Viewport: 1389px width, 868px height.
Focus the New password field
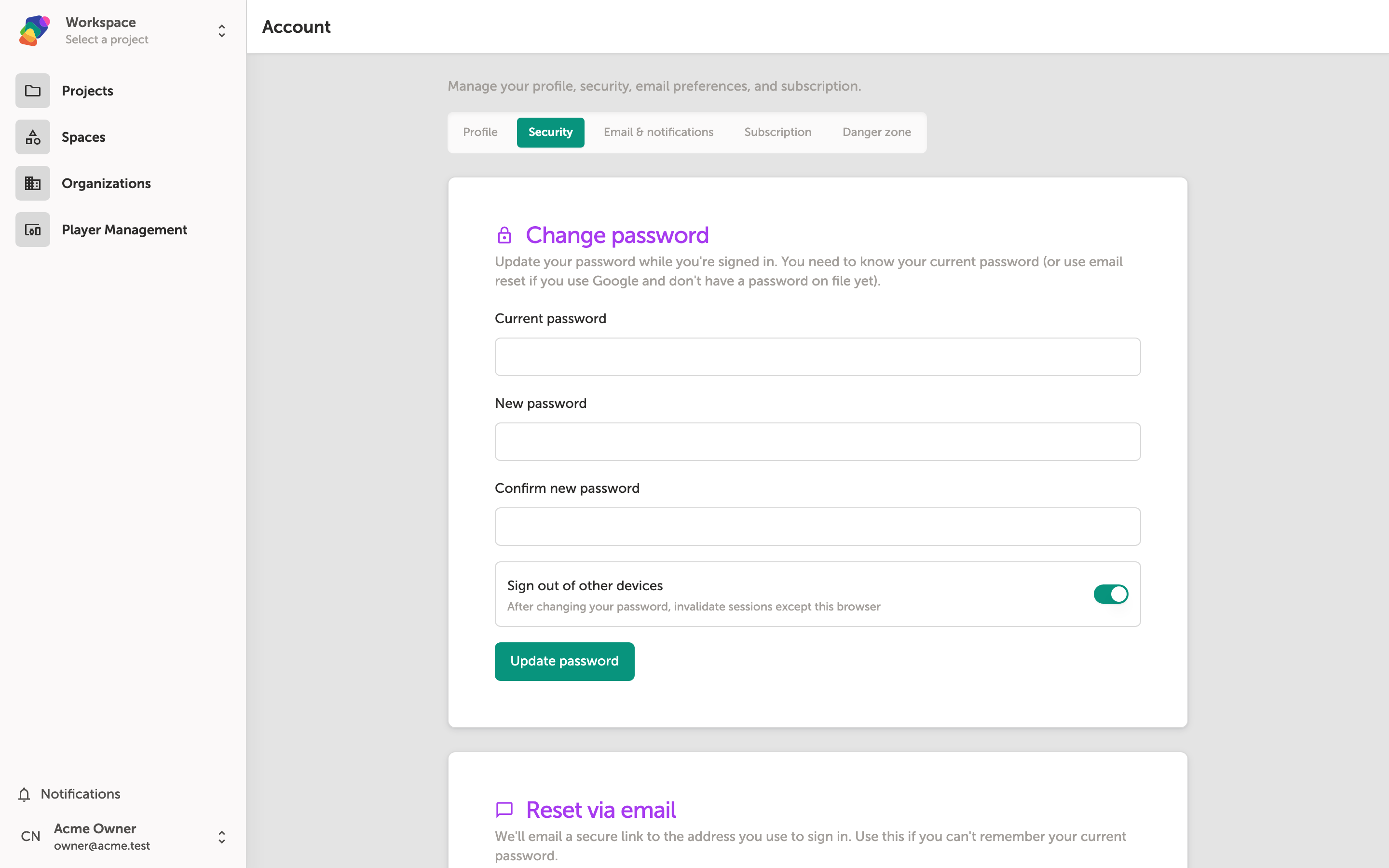[817, 441]
